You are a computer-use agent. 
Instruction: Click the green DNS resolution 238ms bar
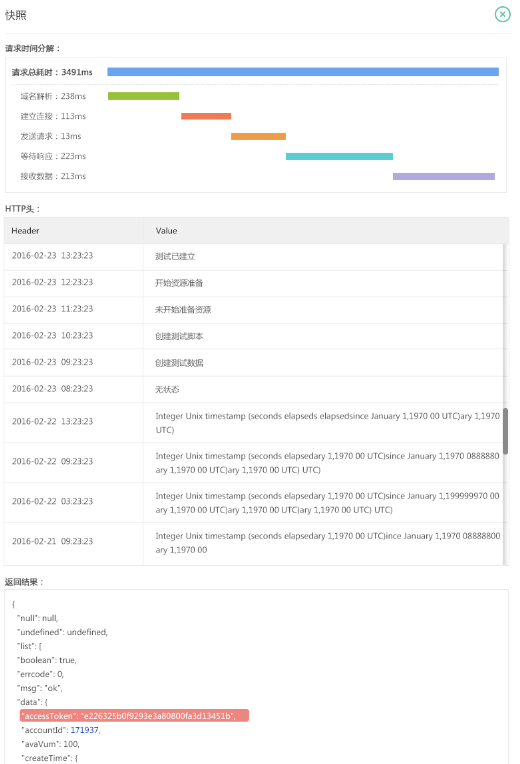(x=143, y=96)
